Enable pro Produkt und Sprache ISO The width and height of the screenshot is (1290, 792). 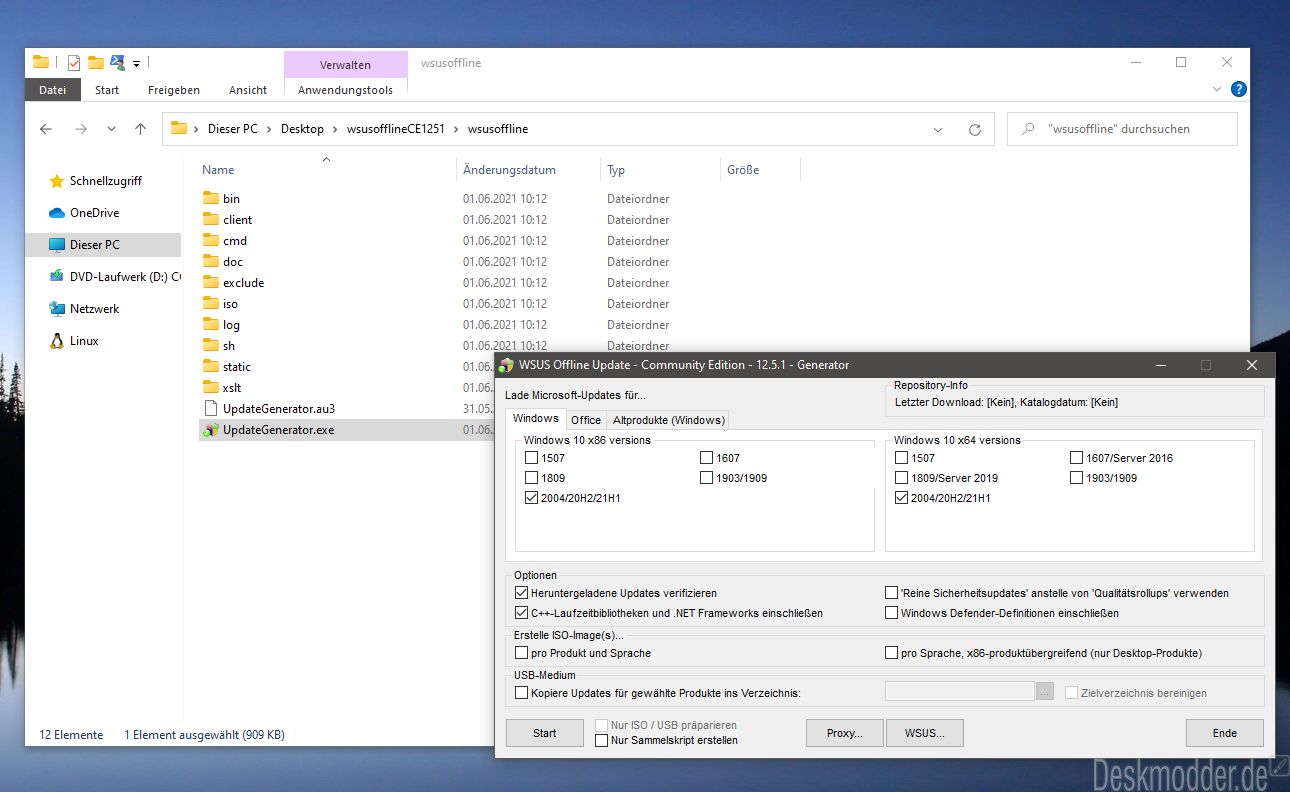[x=521, y=653]
